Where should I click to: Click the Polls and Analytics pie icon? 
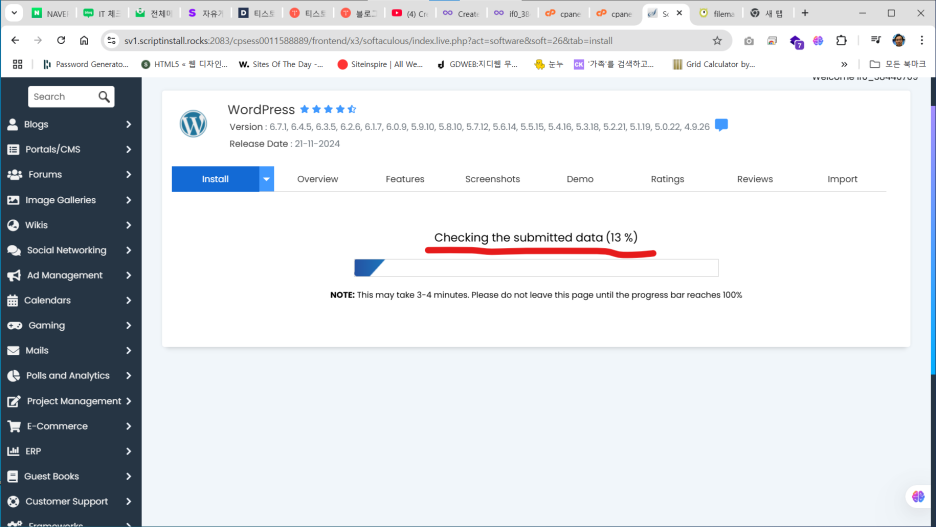tap(14, 375)
